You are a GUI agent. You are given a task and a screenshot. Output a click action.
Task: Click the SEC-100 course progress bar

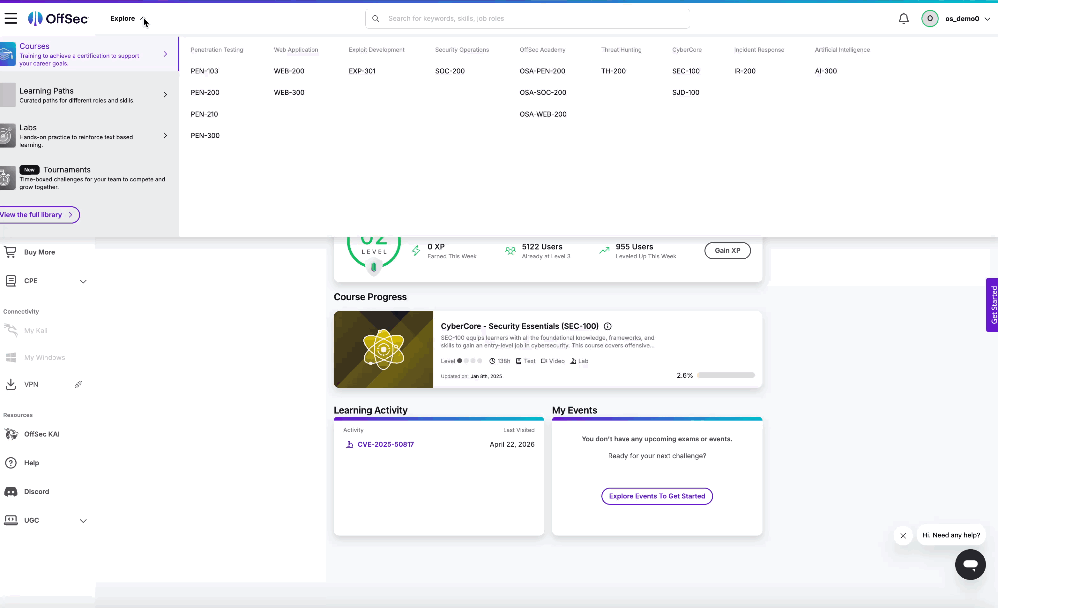click(x=726, y=375)
